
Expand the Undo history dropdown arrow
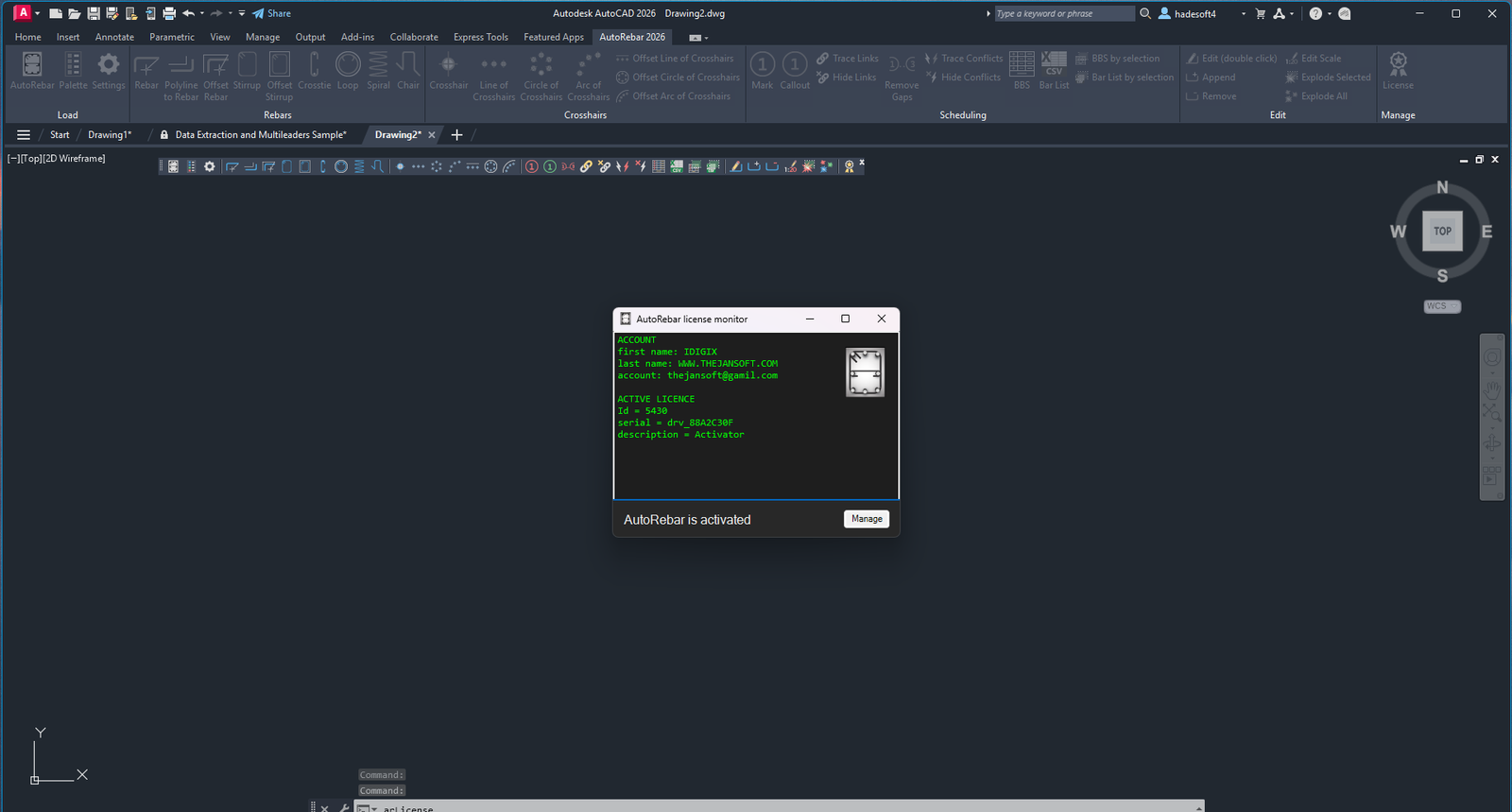[202, 13]
